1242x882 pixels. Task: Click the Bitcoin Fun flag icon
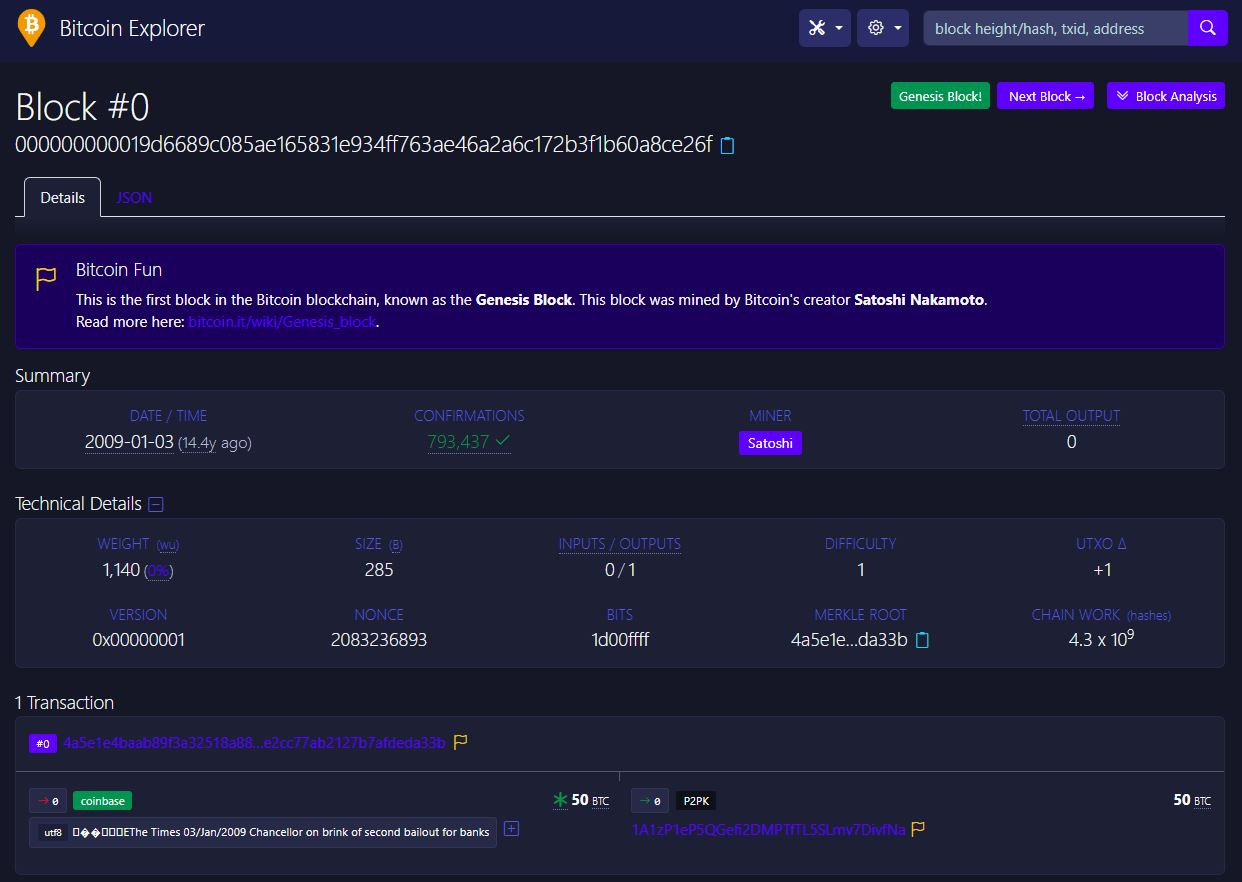46,278
